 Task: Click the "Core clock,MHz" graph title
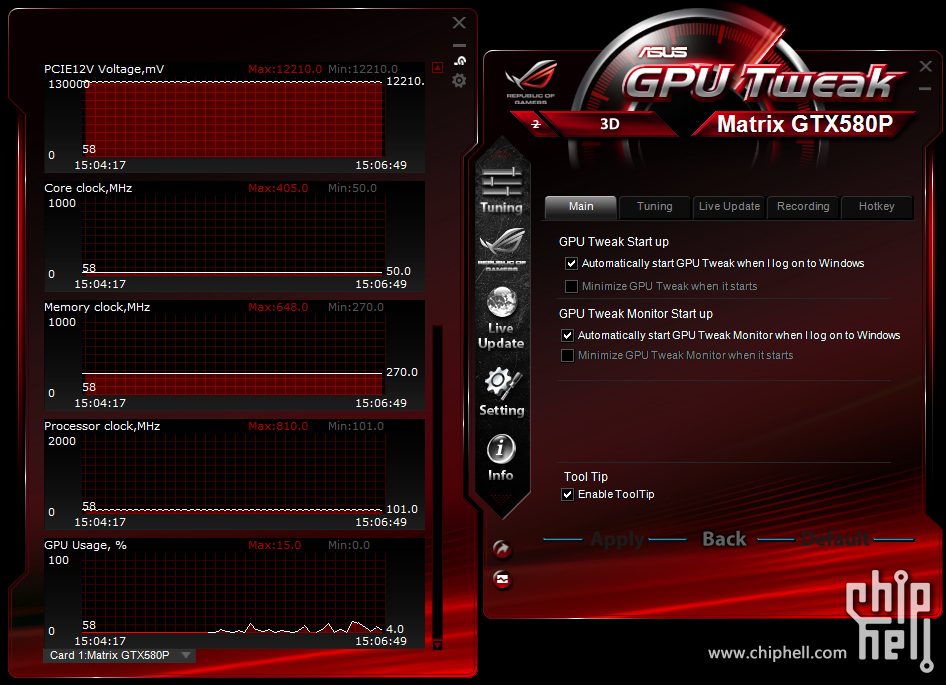[88, 188]
